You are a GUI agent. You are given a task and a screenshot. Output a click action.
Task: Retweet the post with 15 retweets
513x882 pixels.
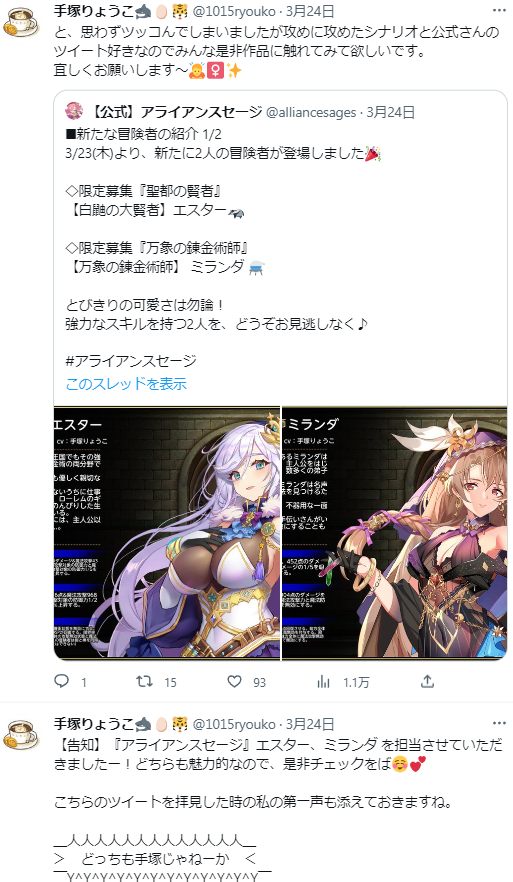(x=145, y=682)
